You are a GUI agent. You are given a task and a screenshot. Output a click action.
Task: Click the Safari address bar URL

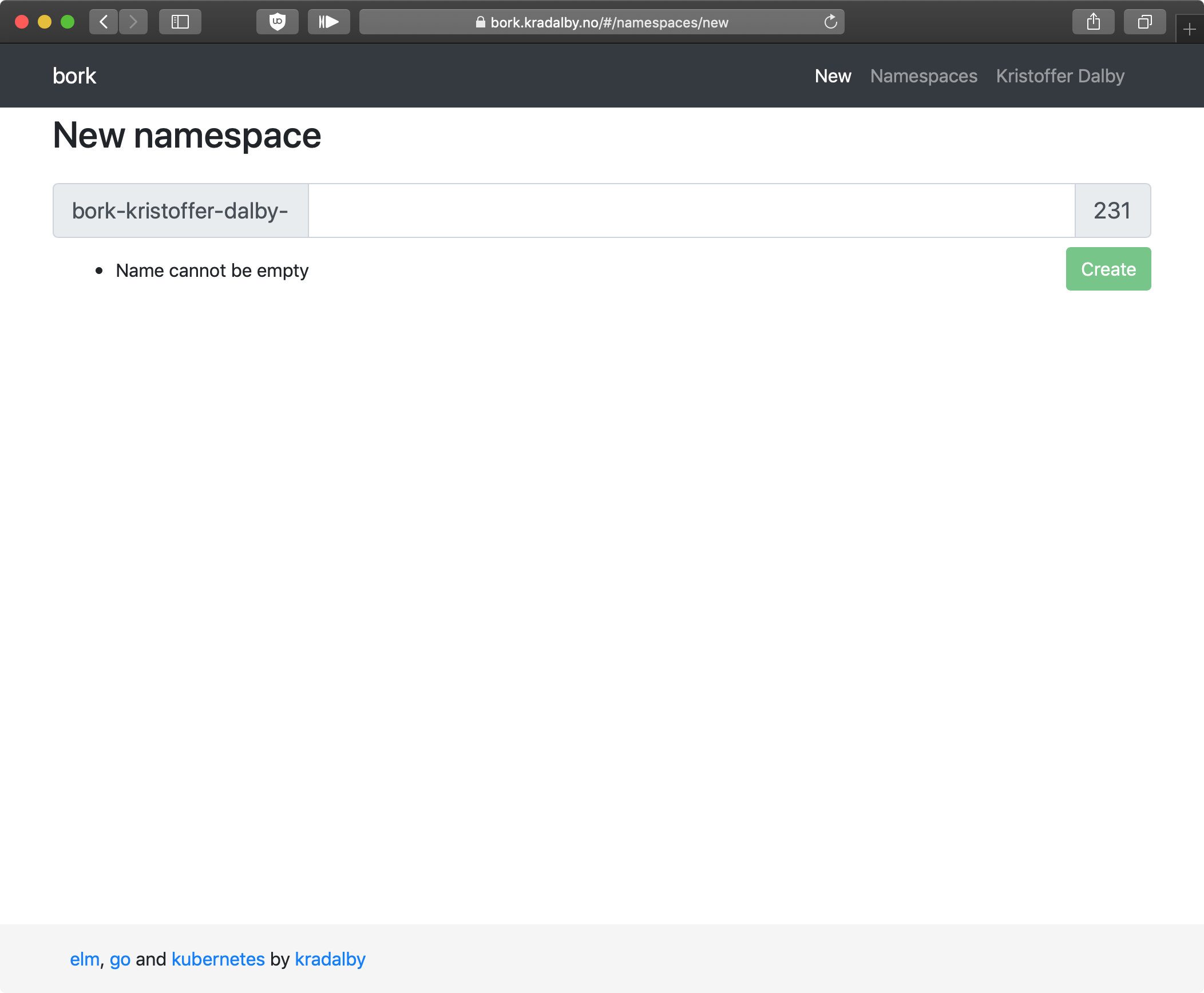(609, 22)
